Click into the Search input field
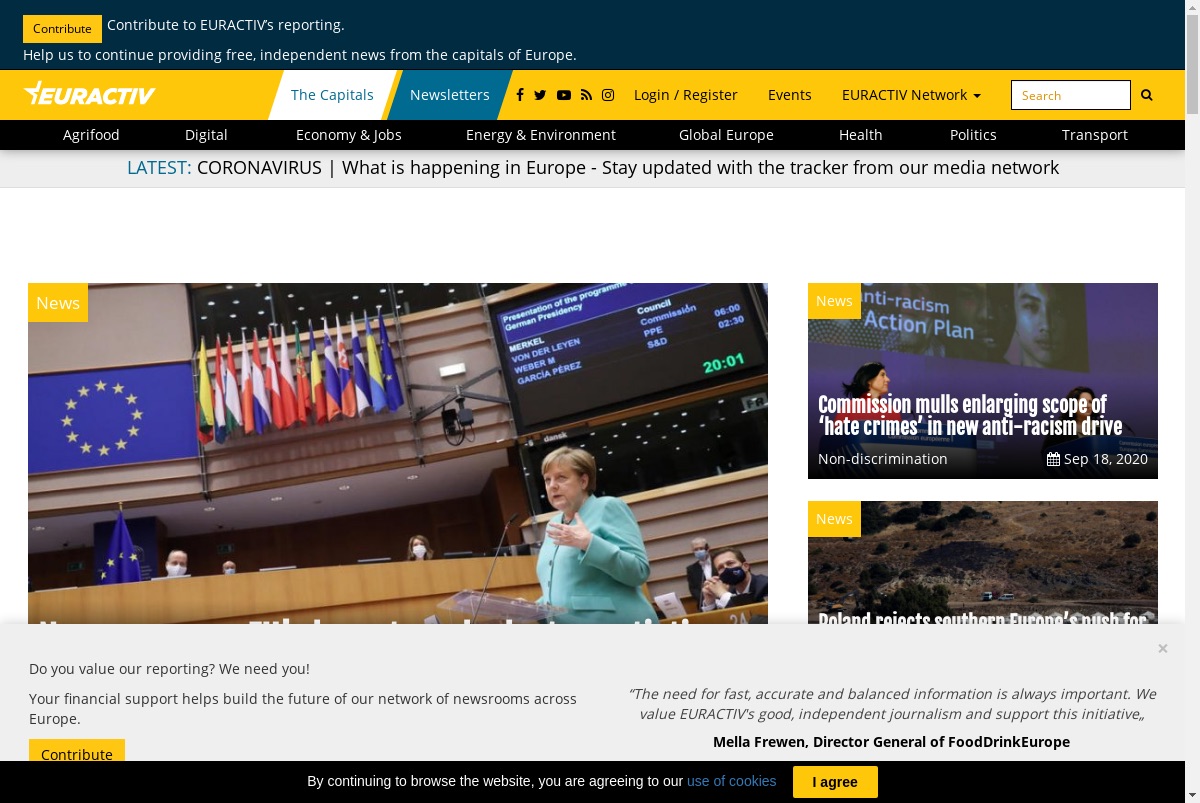 click(x=1071, y=95)
